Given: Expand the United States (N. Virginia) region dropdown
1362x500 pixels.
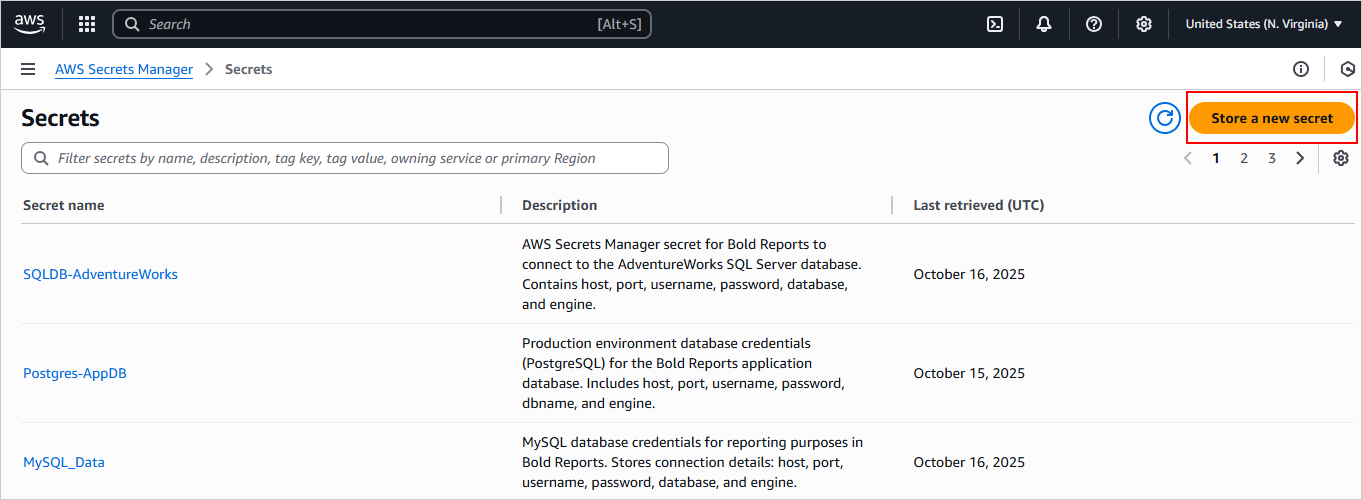Looking at the screenshot, I should [x=1264, y=24].
